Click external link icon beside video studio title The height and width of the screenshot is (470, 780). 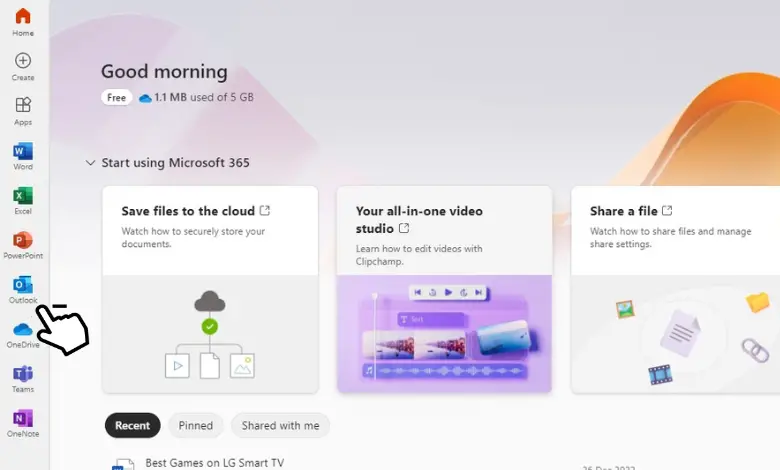click(404, 228)
